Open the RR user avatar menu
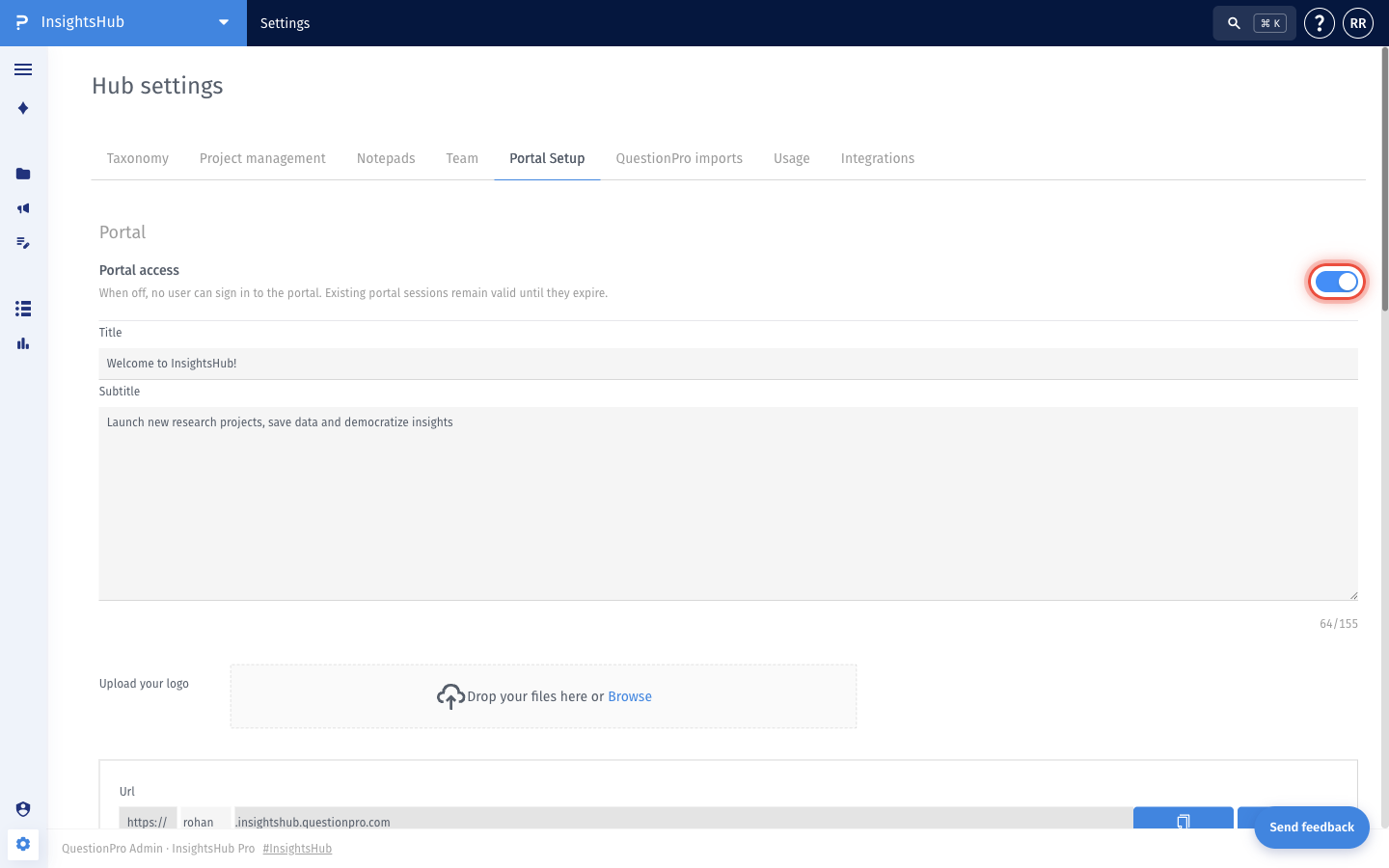Image resolution: width=1389 pixels, height=868 pixels. (1358, 23)
